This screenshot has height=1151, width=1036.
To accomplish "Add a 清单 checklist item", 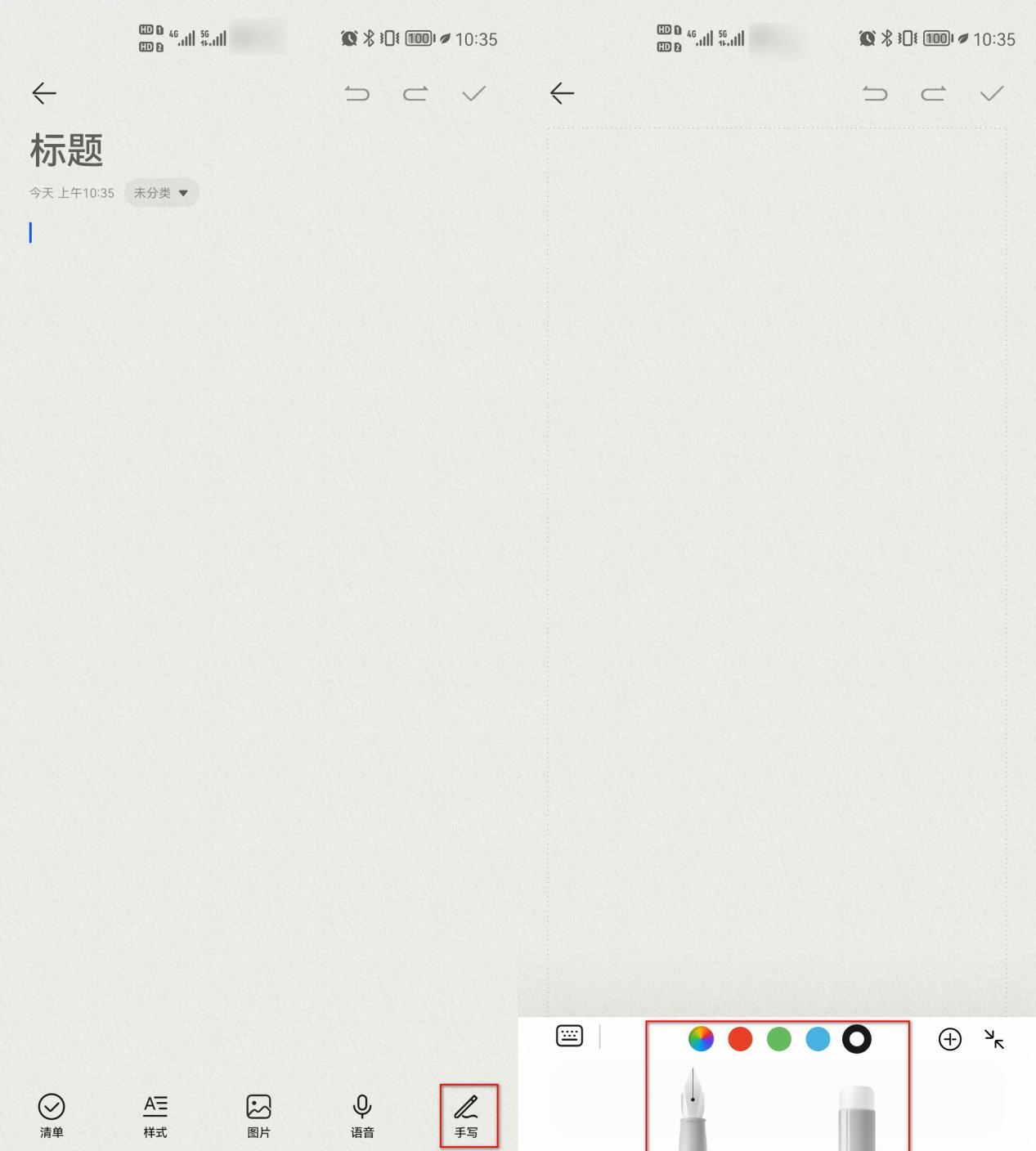I will 52,1116.
